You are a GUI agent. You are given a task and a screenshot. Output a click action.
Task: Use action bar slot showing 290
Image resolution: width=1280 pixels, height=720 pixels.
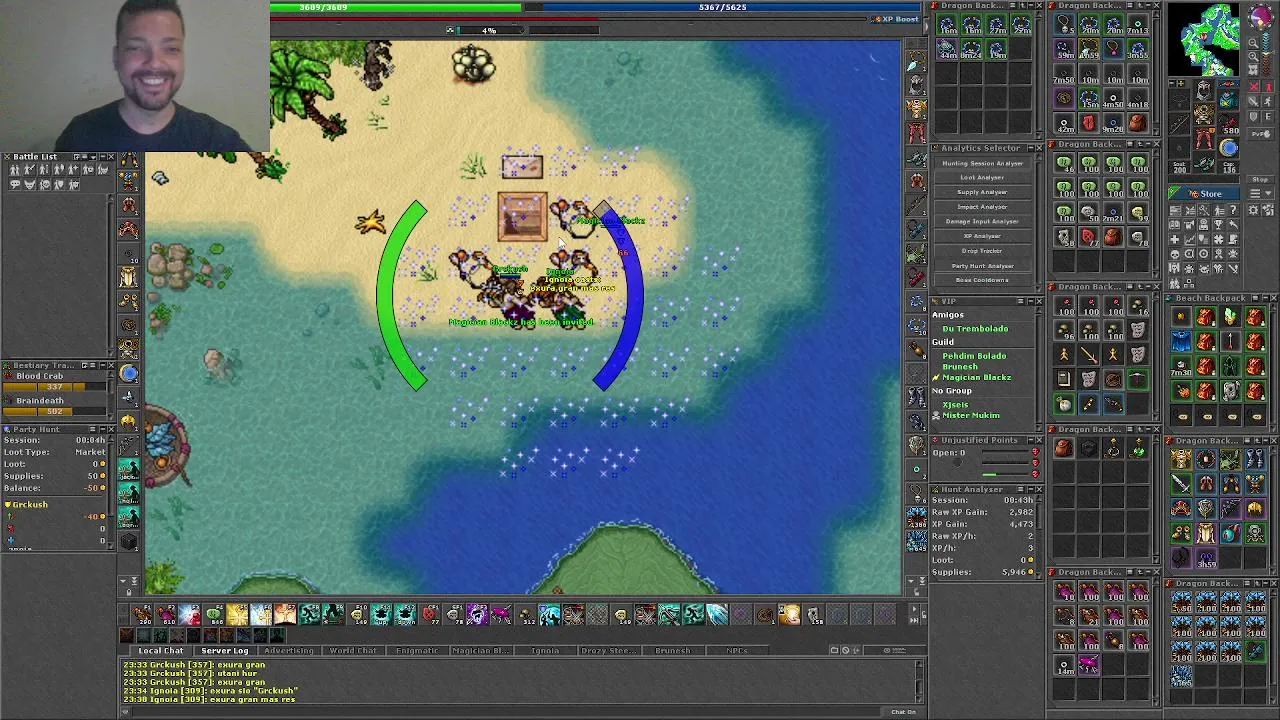(142, 616)
